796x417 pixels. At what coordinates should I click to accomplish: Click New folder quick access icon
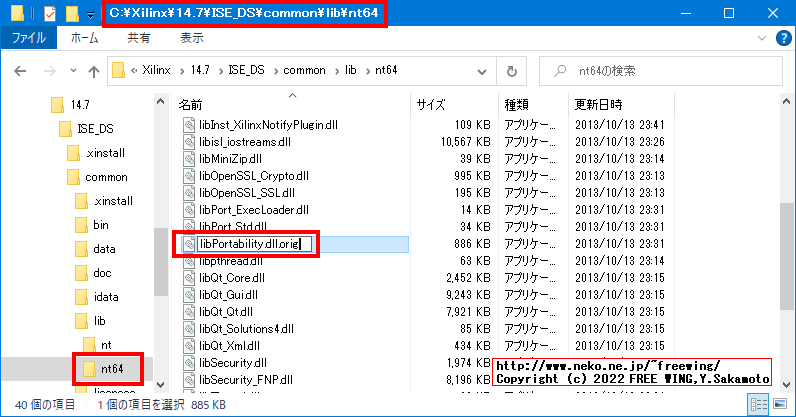pyautogui.click(x=72, y=13)
